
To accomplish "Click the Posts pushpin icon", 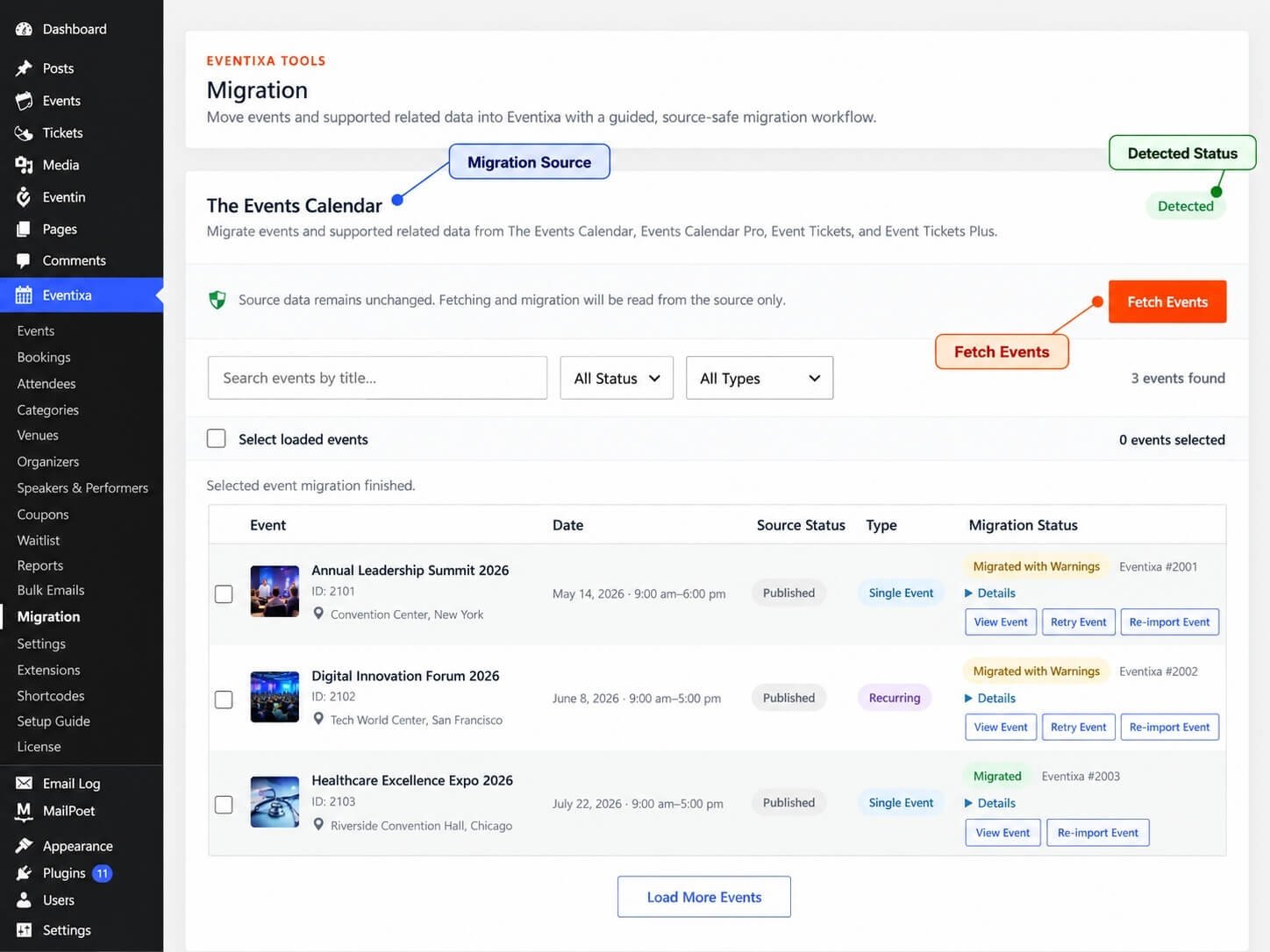I will point(24,68).
